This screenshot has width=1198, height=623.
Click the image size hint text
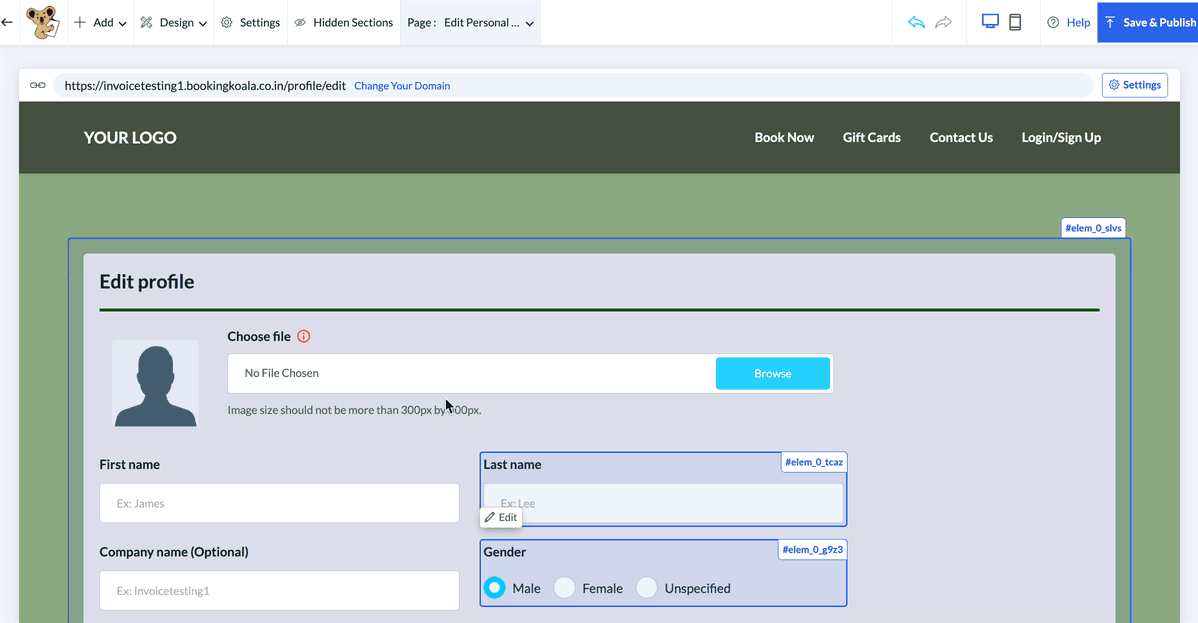(355, 410)
